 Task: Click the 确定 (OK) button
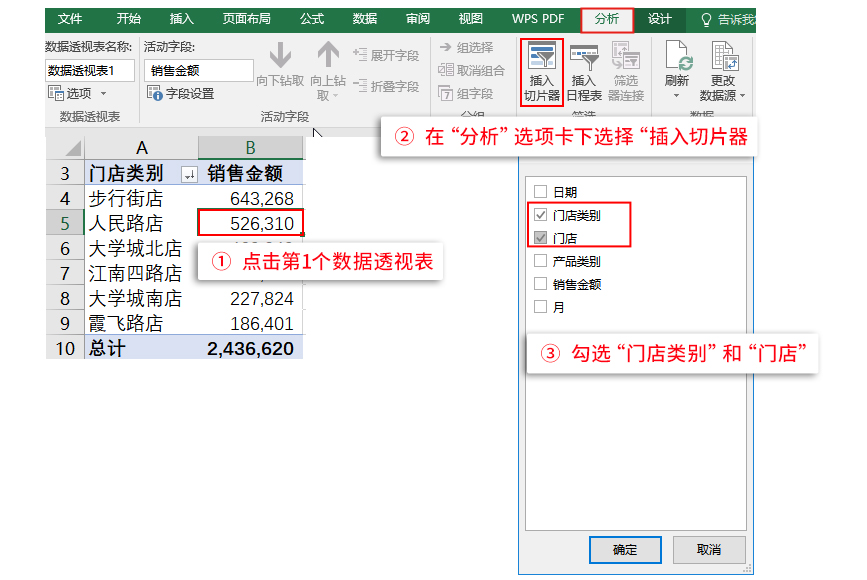[625, 550]
